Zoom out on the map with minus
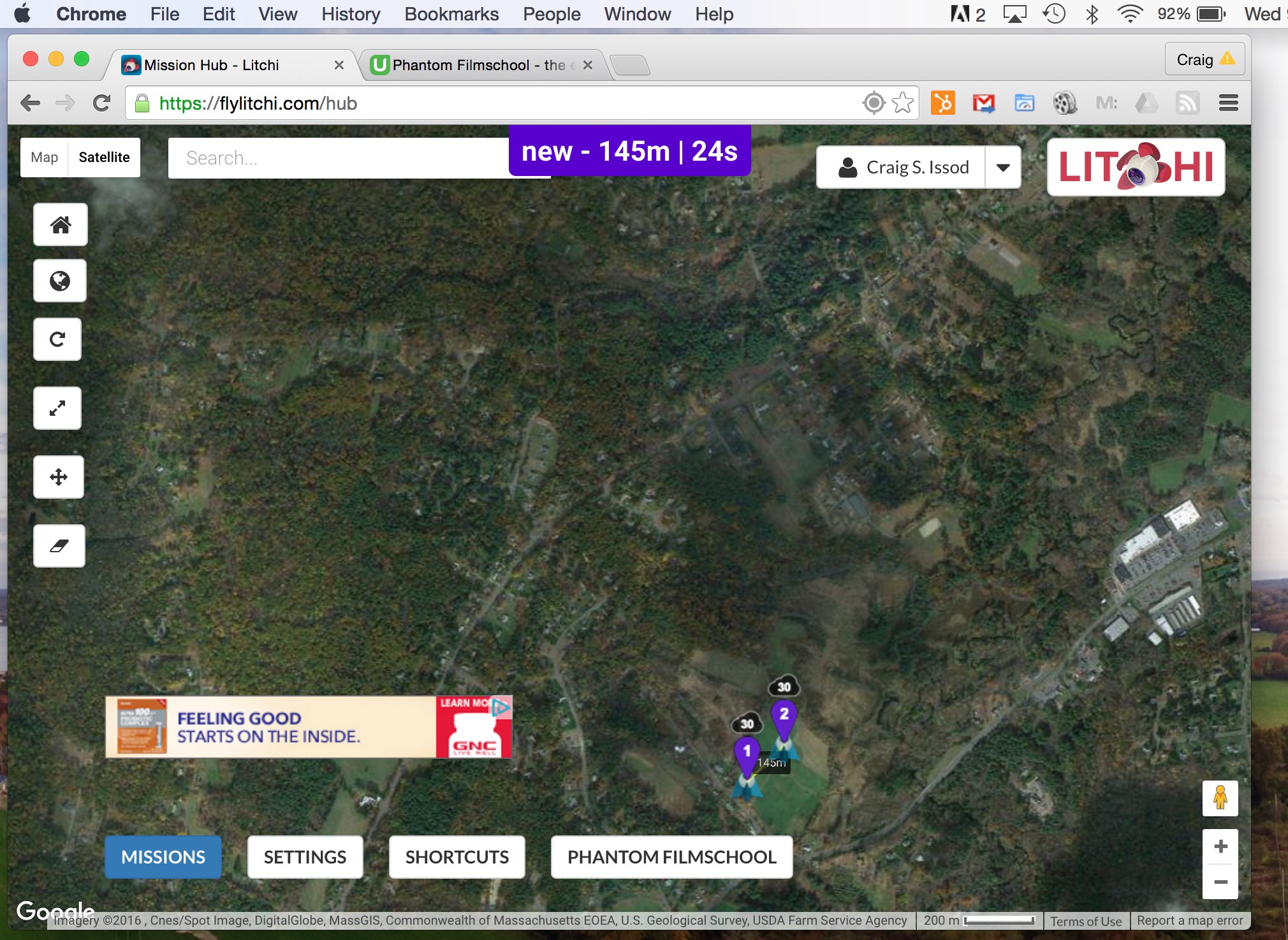Viewport: 1288px width, 940px height. tap(1220, 882)
